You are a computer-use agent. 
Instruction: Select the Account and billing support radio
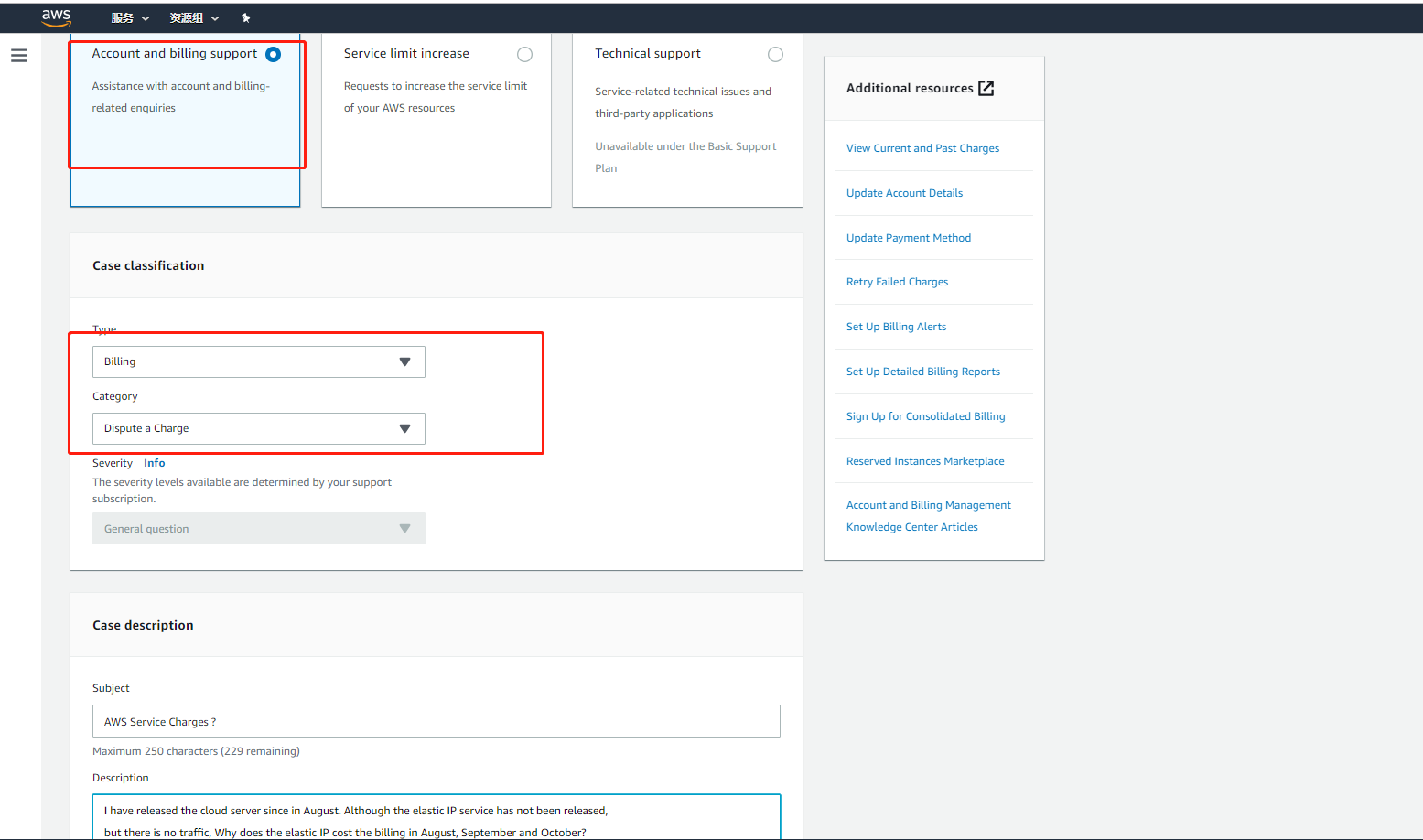tap(273, 55)
